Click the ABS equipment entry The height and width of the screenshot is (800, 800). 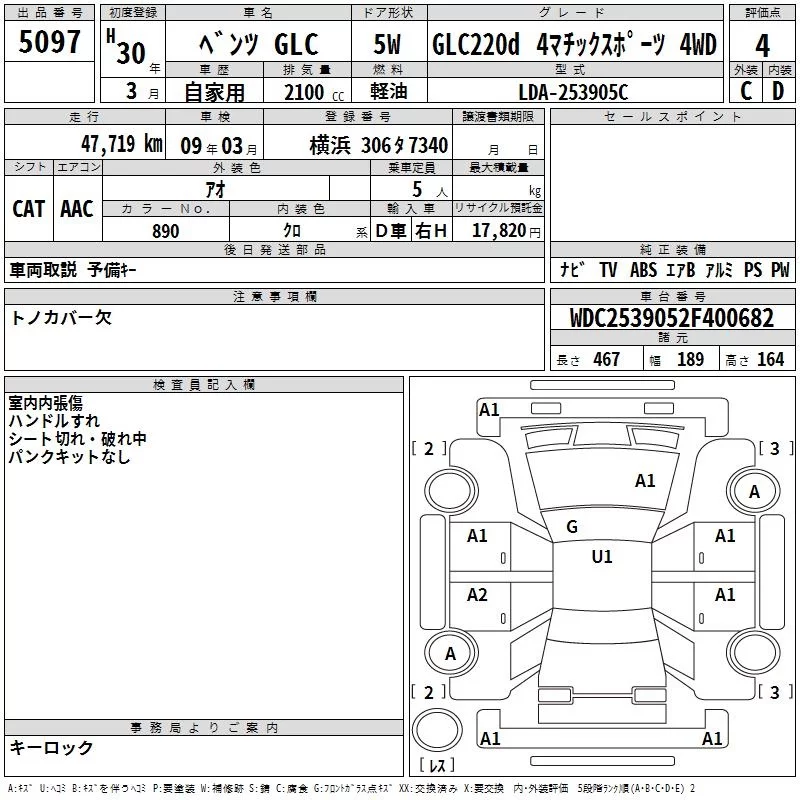pyautogui.click(x=643, y=269)
